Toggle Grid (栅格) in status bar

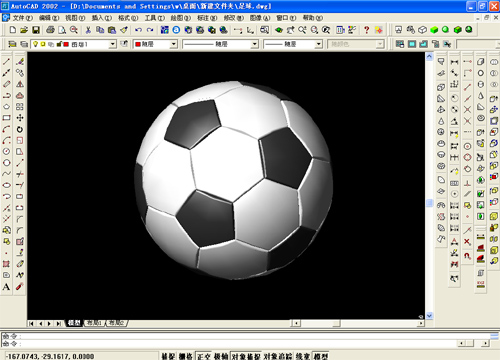pyautogui.click(x=185, y=356)
